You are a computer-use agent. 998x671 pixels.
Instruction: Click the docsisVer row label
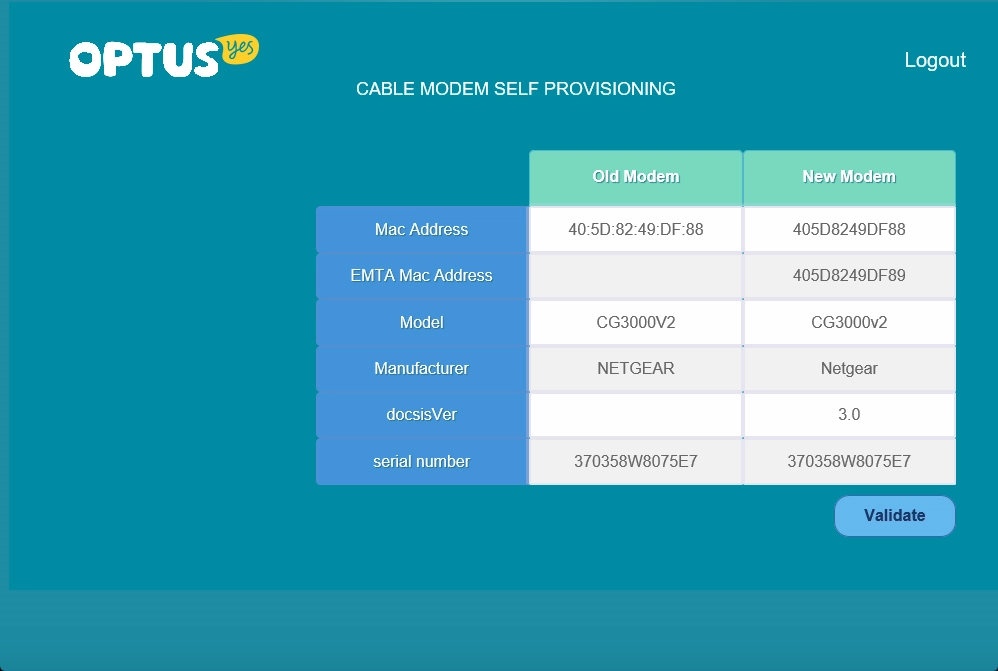pos(421,414)
